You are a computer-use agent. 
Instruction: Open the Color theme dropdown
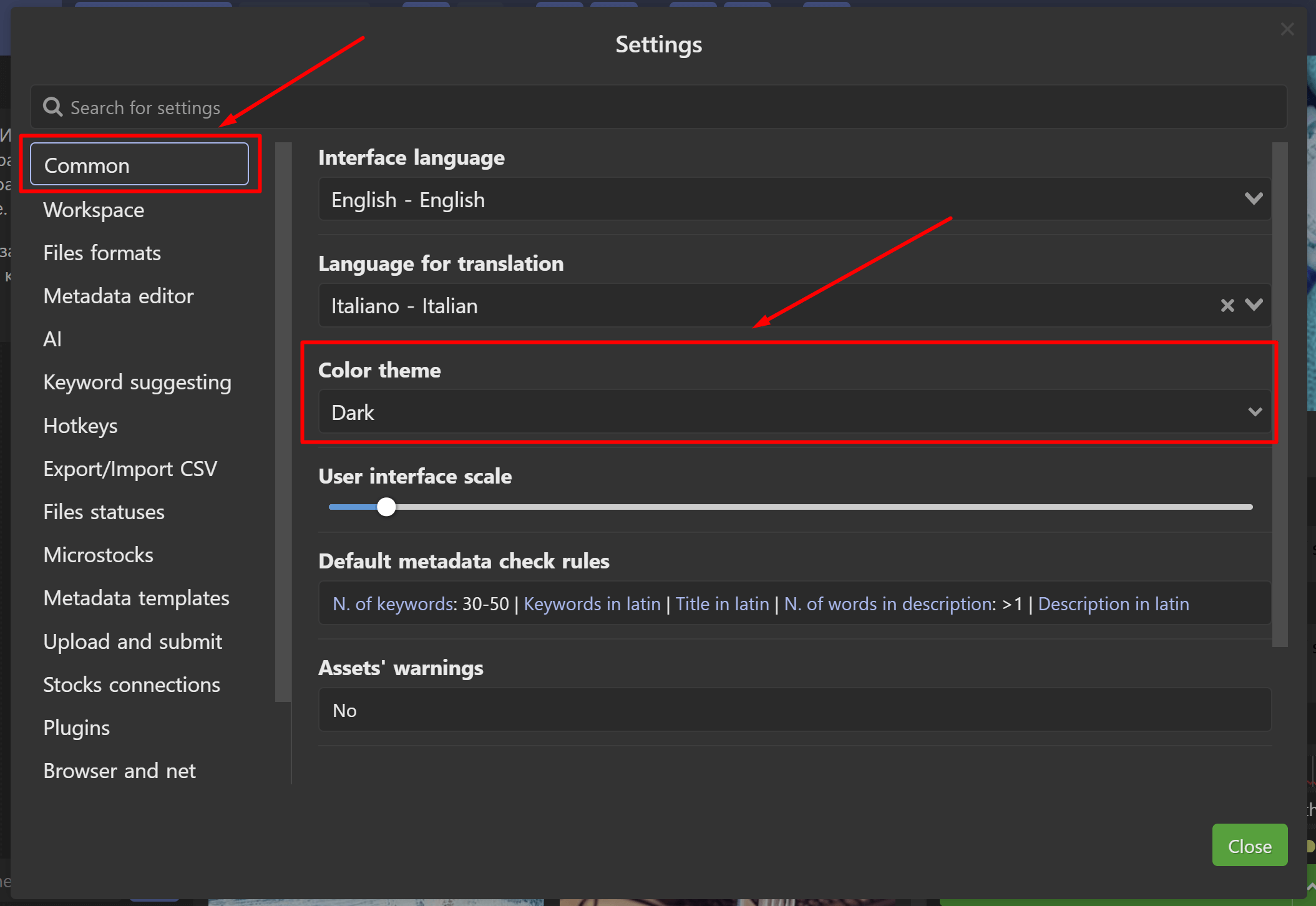(794, 412)
